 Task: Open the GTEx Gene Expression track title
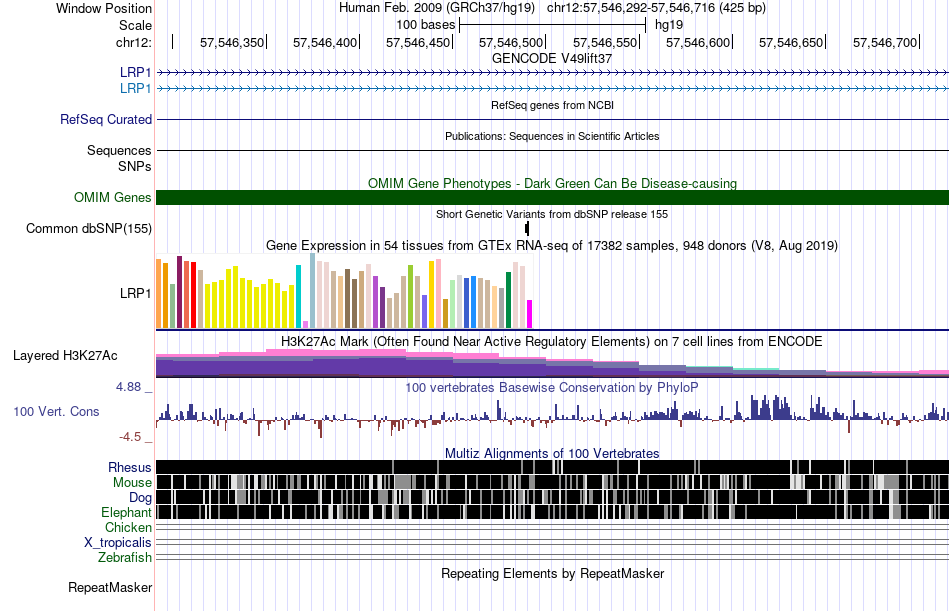(x=552, y=245)
